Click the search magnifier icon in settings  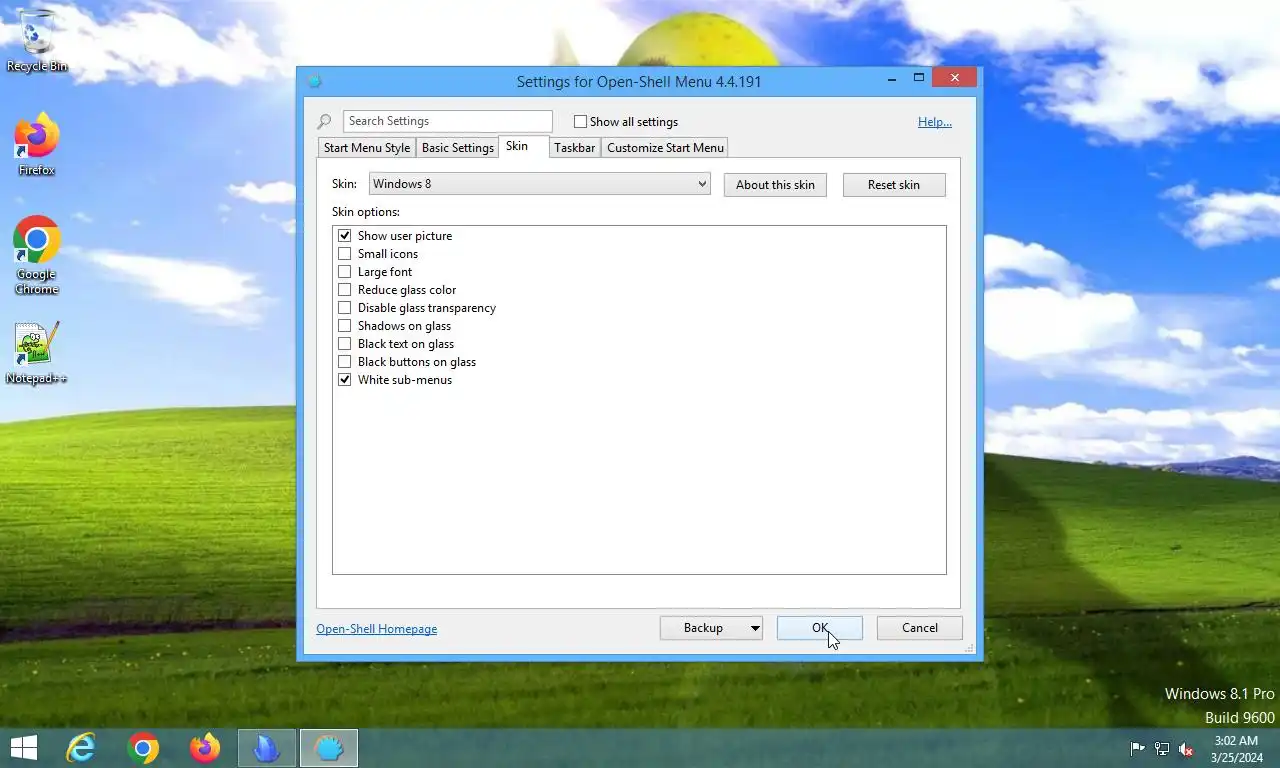(324, 122)
